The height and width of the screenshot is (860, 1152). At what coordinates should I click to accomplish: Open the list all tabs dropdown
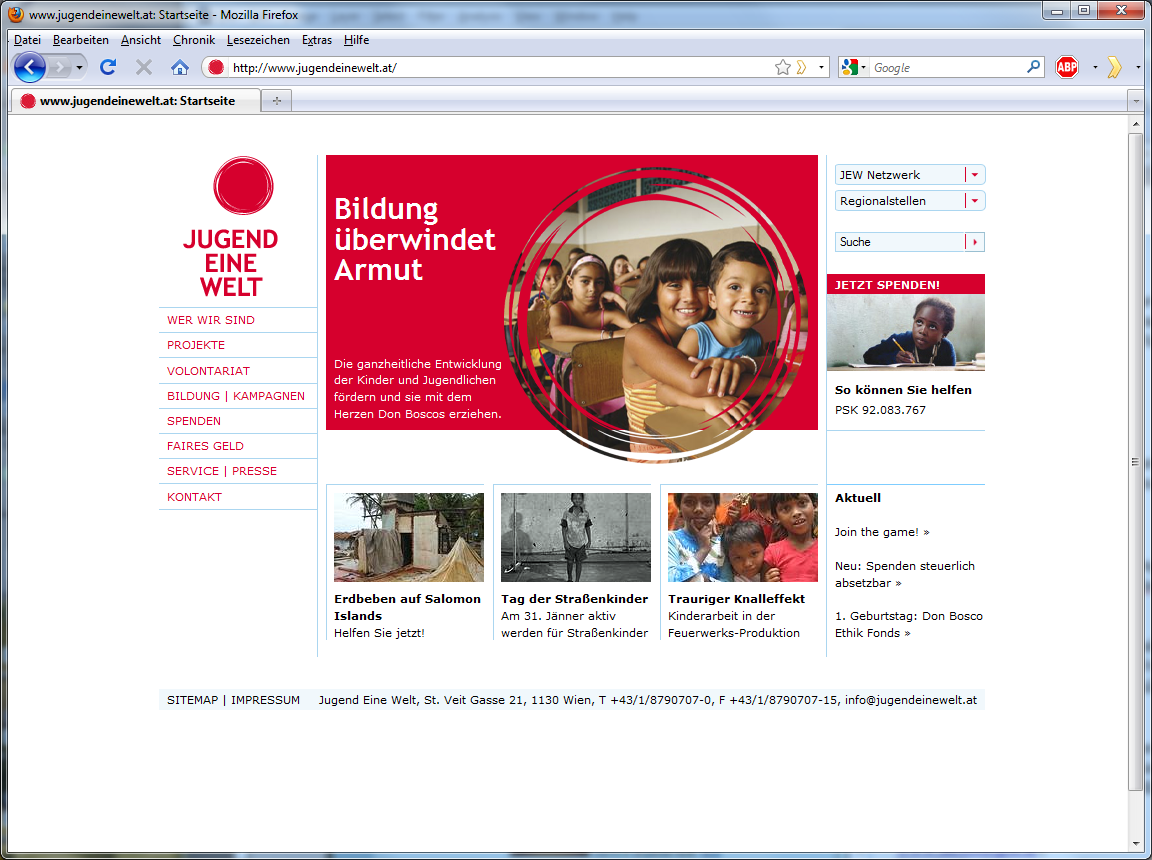[1136, 101]
